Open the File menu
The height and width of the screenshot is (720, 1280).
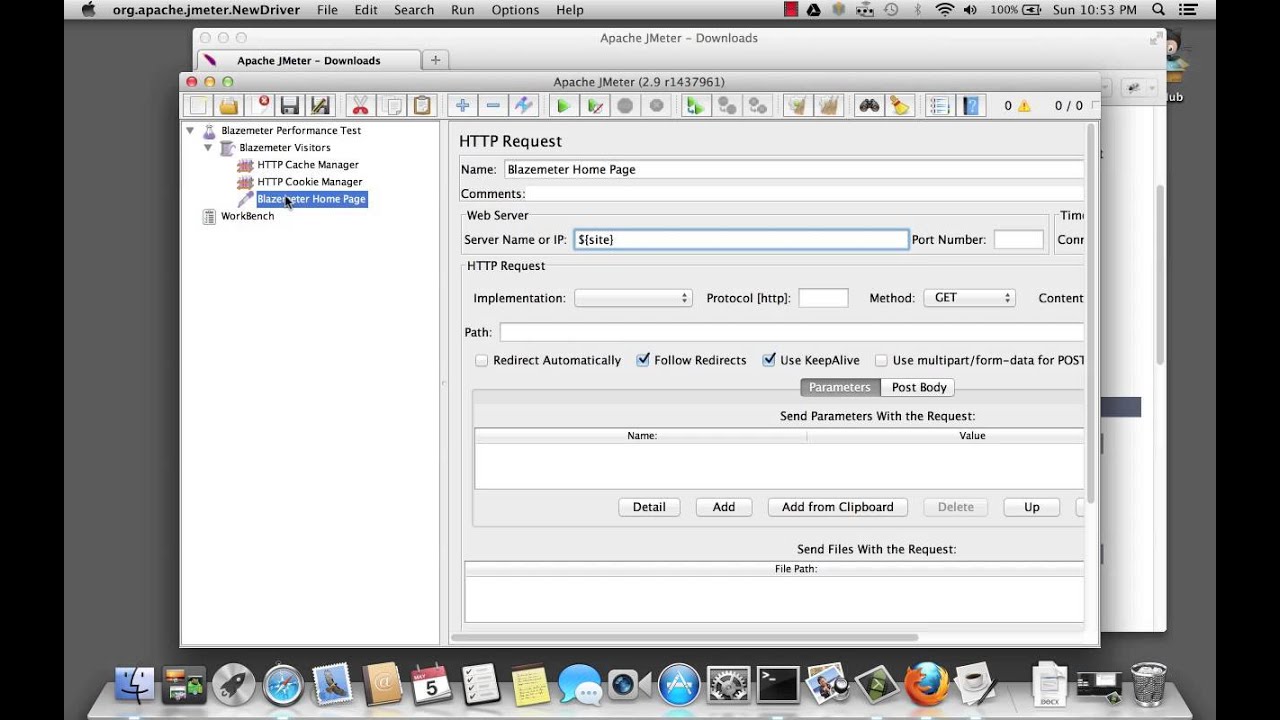[327, 10]
